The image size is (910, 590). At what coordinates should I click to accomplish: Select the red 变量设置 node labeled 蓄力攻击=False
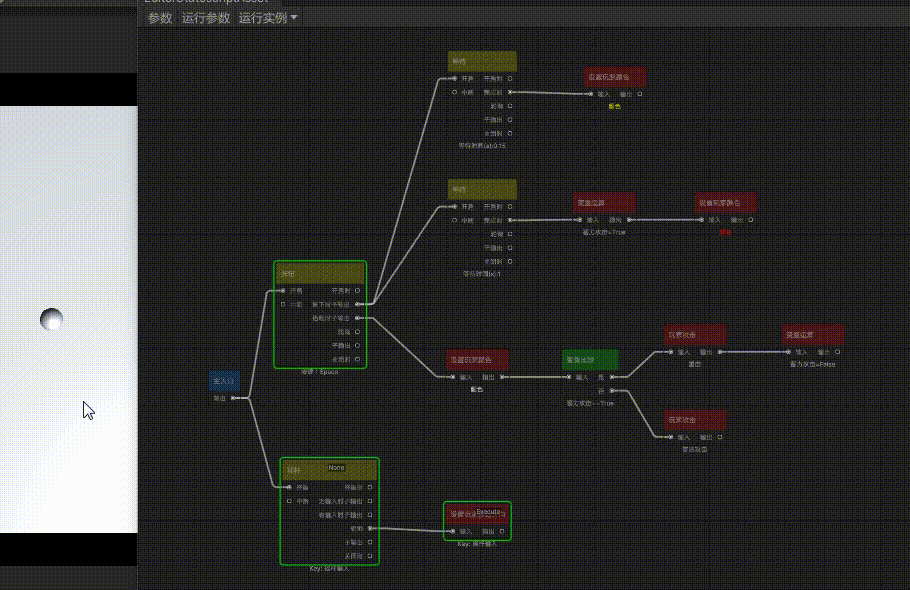click(812, 335)
